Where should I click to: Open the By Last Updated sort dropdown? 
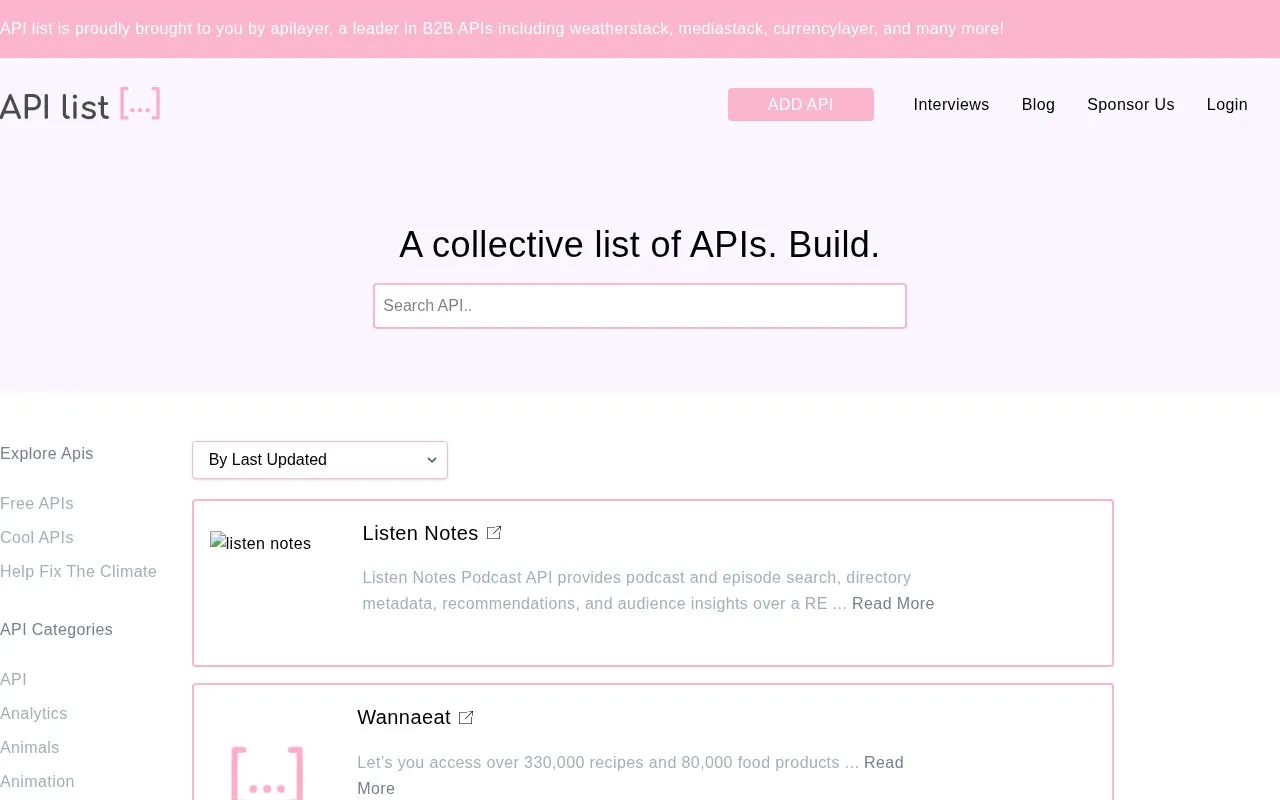pos(320,460)
